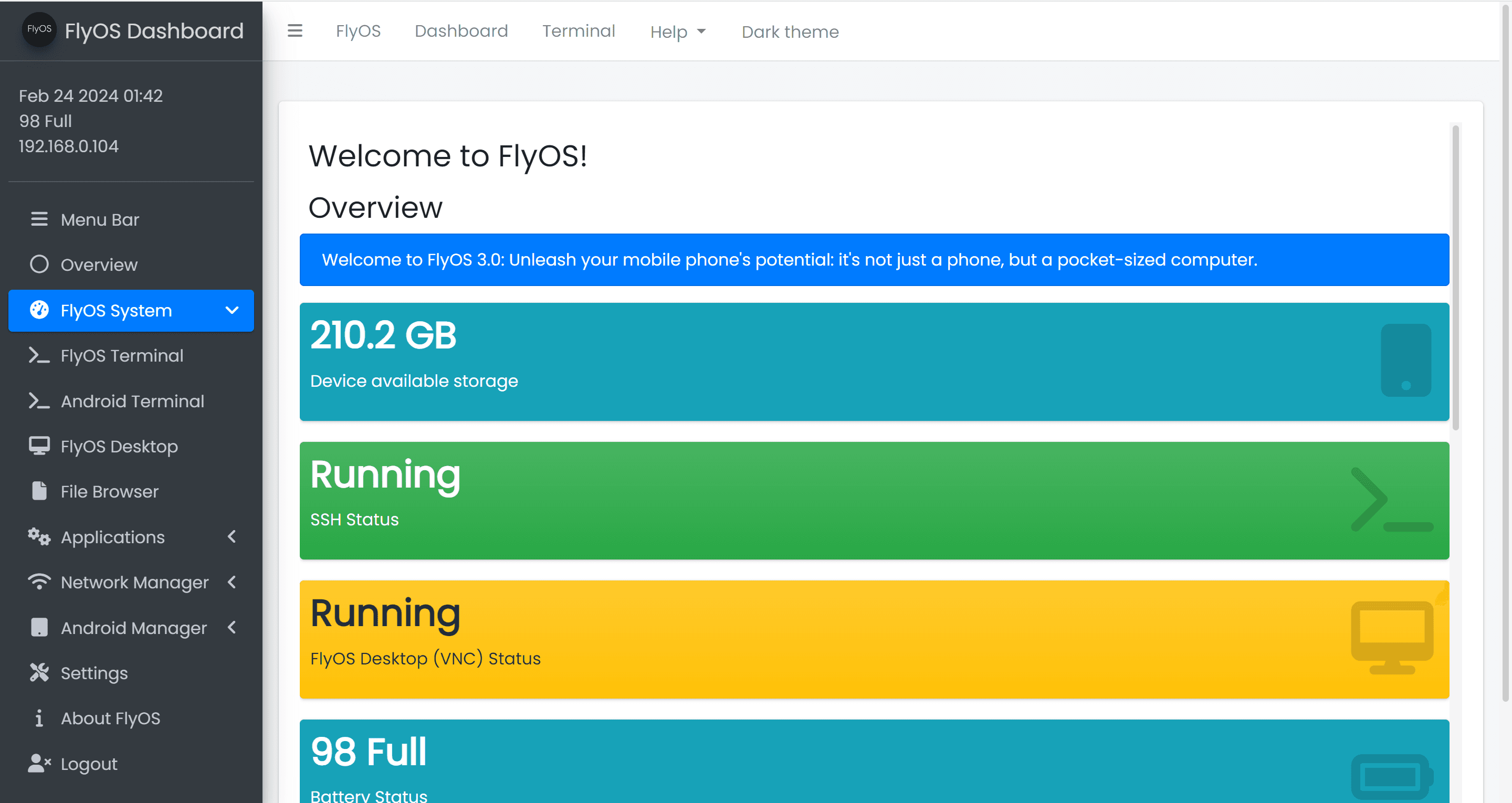Screen dimensions: 1512x803
Task: Switch to Dark theme
Action: [x=790, y=31]
